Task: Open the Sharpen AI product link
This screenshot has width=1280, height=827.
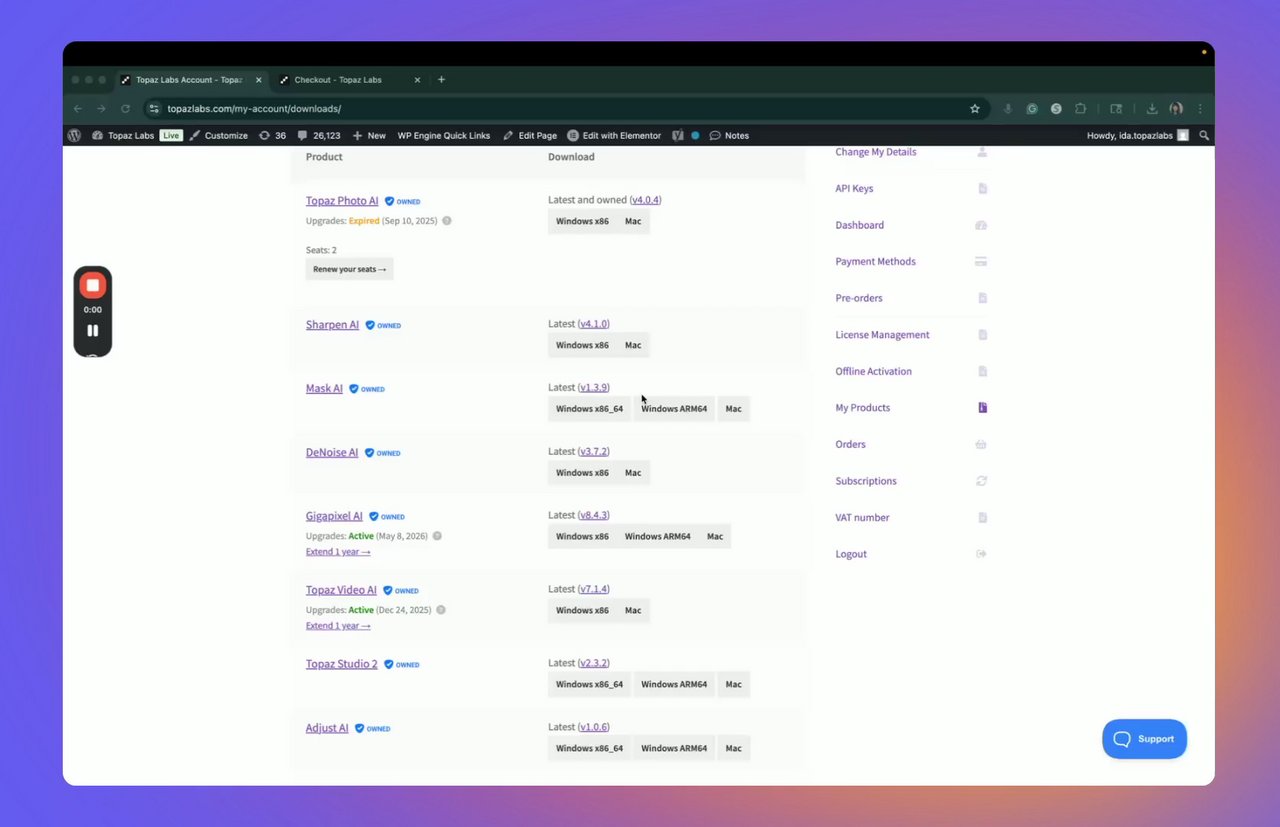Action: 332,325
